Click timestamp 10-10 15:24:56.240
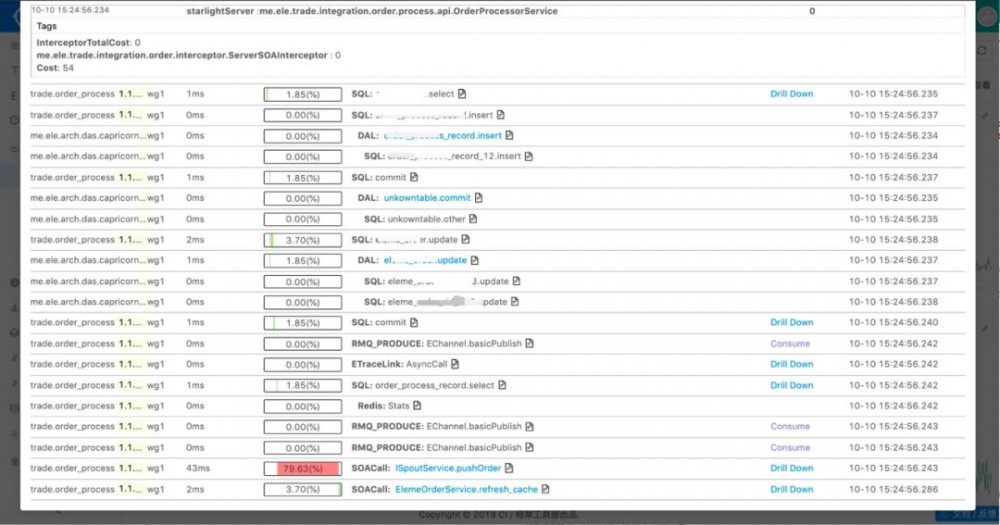Viewport: 1000px width, 525px height. (893, 322)
